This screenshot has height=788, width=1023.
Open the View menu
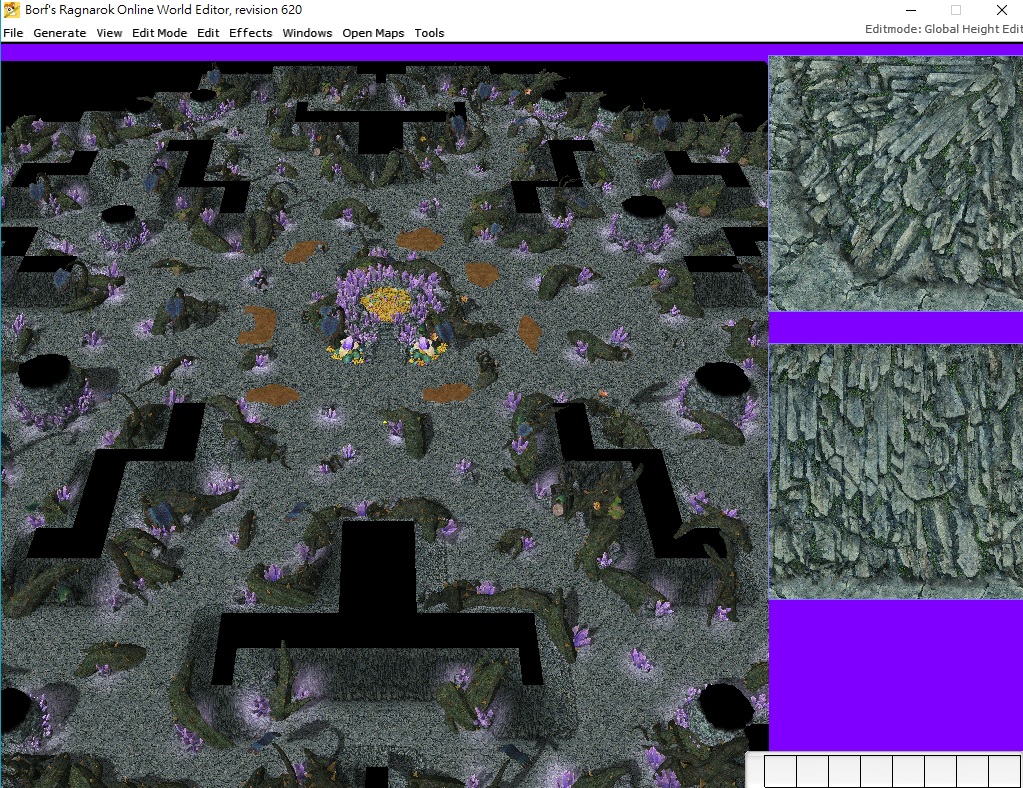point(109,33)
